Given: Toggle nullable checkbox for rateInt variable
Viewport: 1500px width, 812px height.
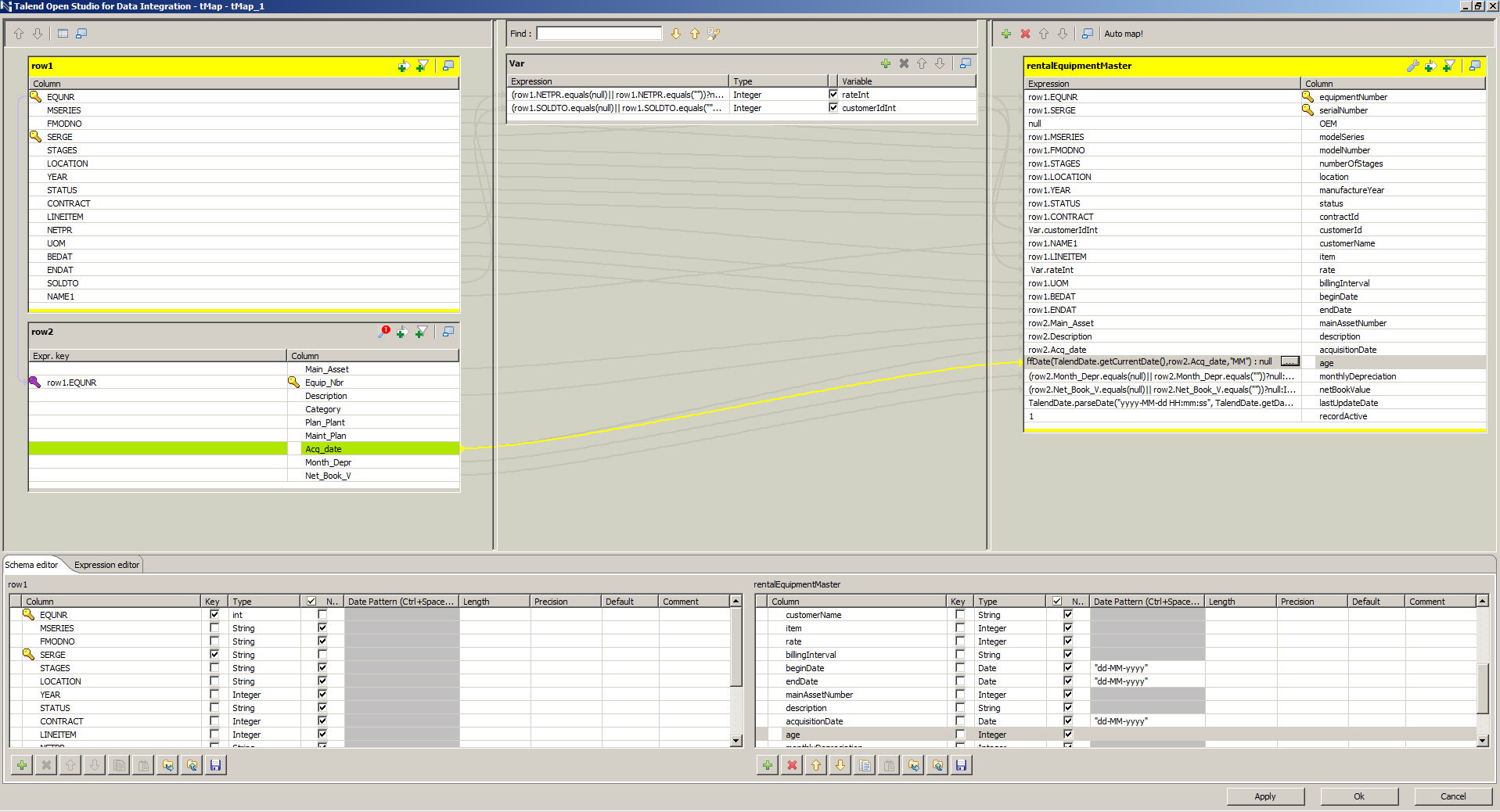Looking at the screenshot, I should (833, 94).
